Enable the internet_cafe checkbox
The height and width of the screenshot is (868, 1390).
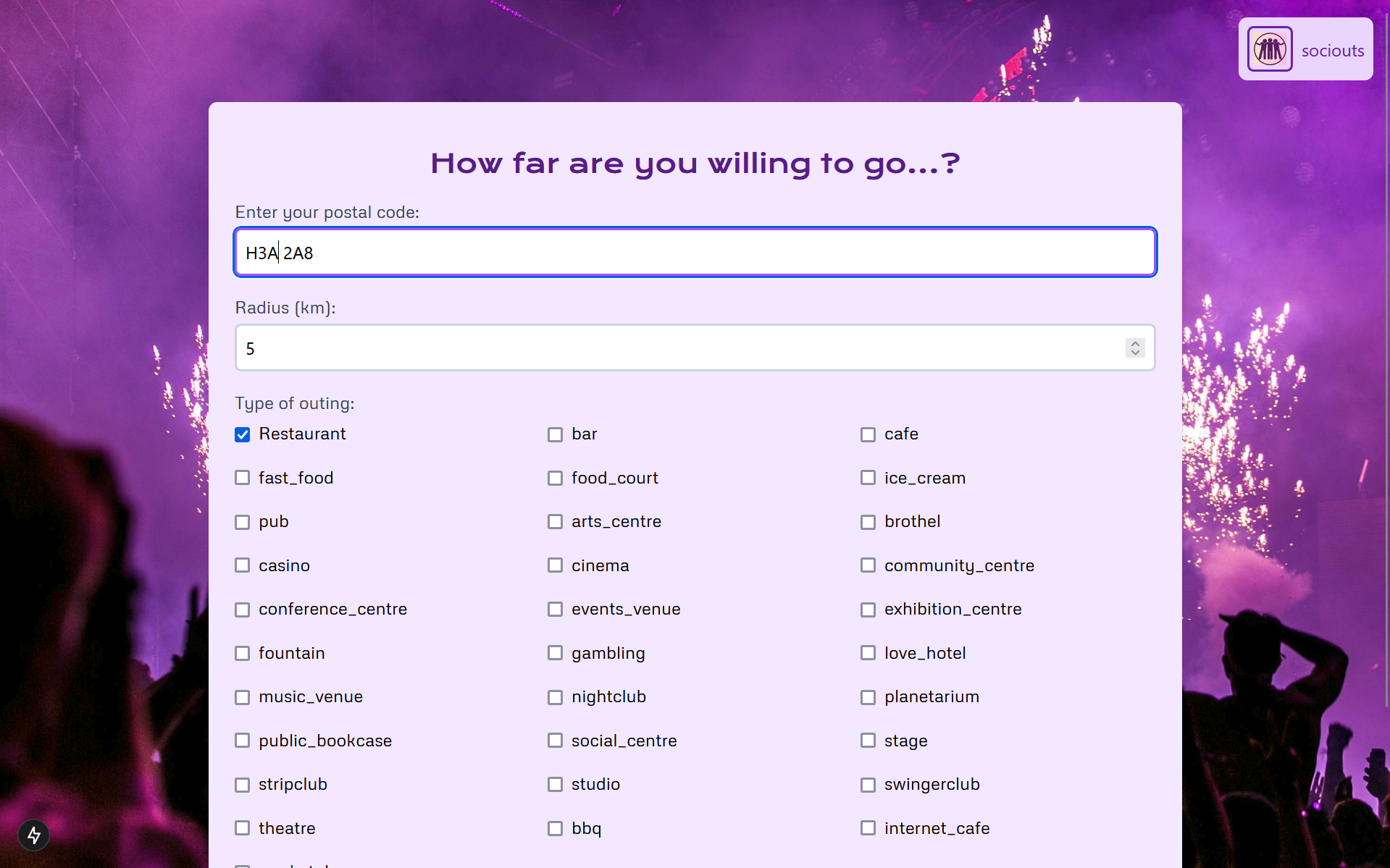868,828
